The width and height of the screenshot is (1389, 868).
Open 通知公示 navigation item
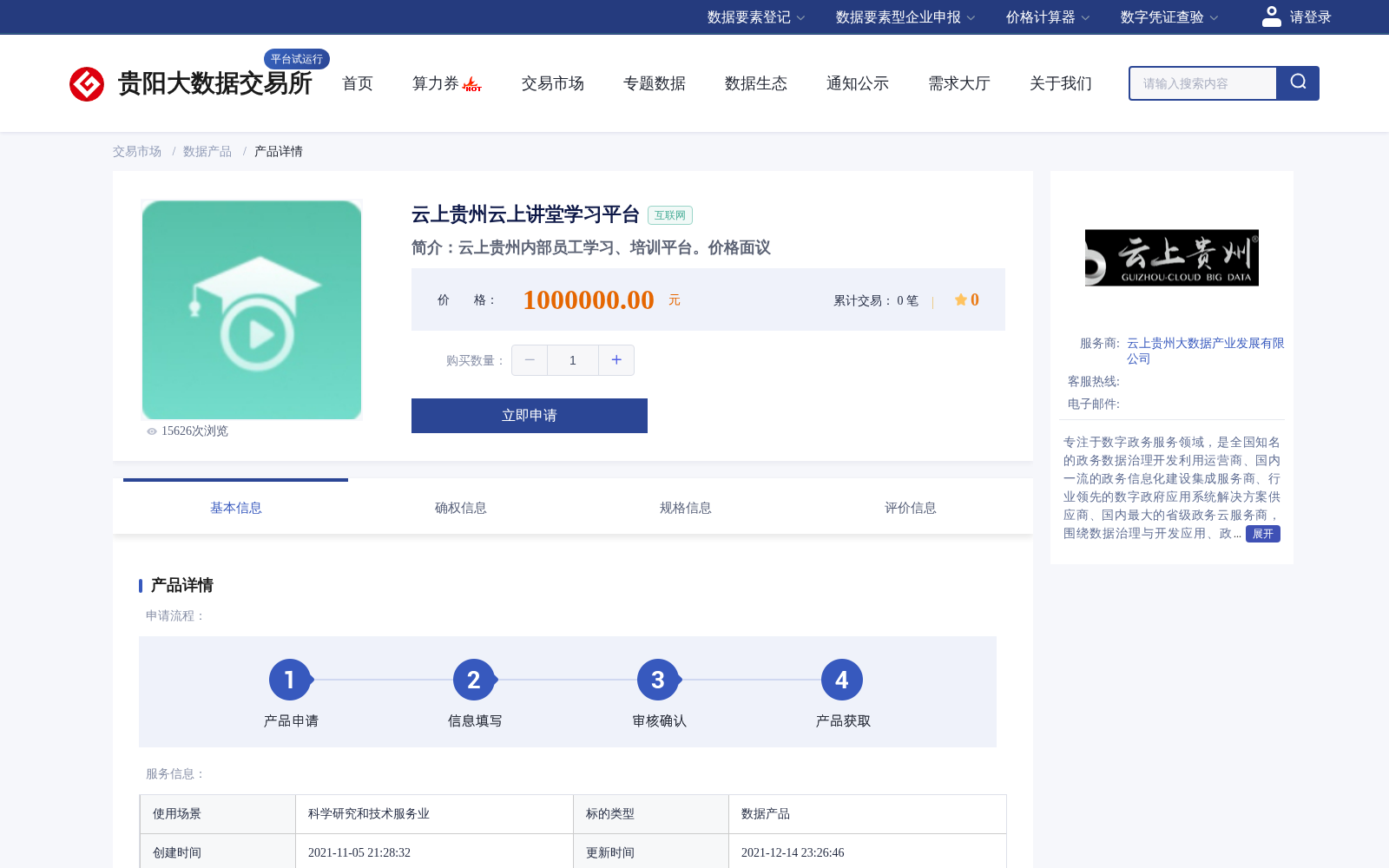pyautogui.click(x=858, y=83)
